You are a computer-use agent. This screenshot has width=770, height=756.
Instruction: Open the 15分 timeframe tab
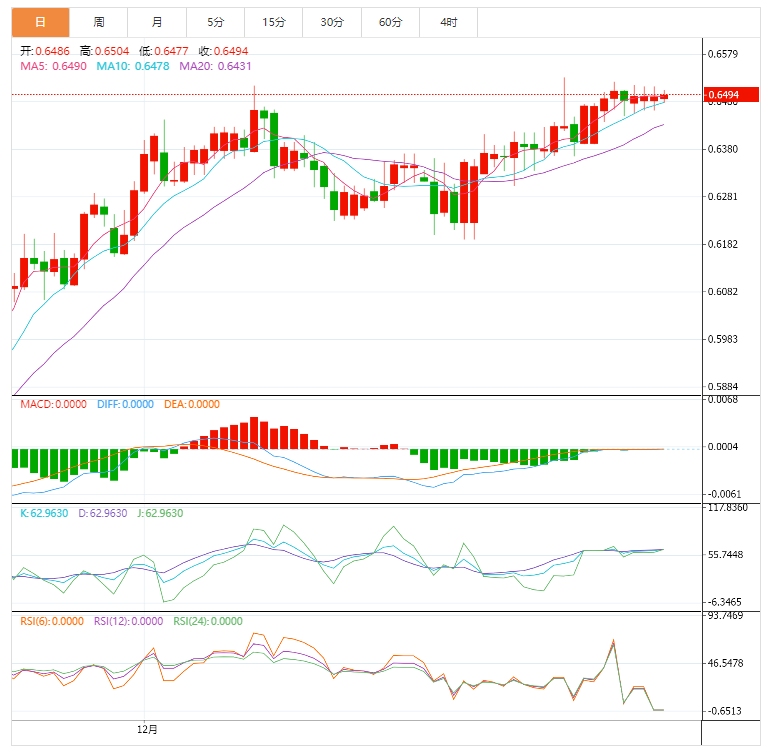274,22
